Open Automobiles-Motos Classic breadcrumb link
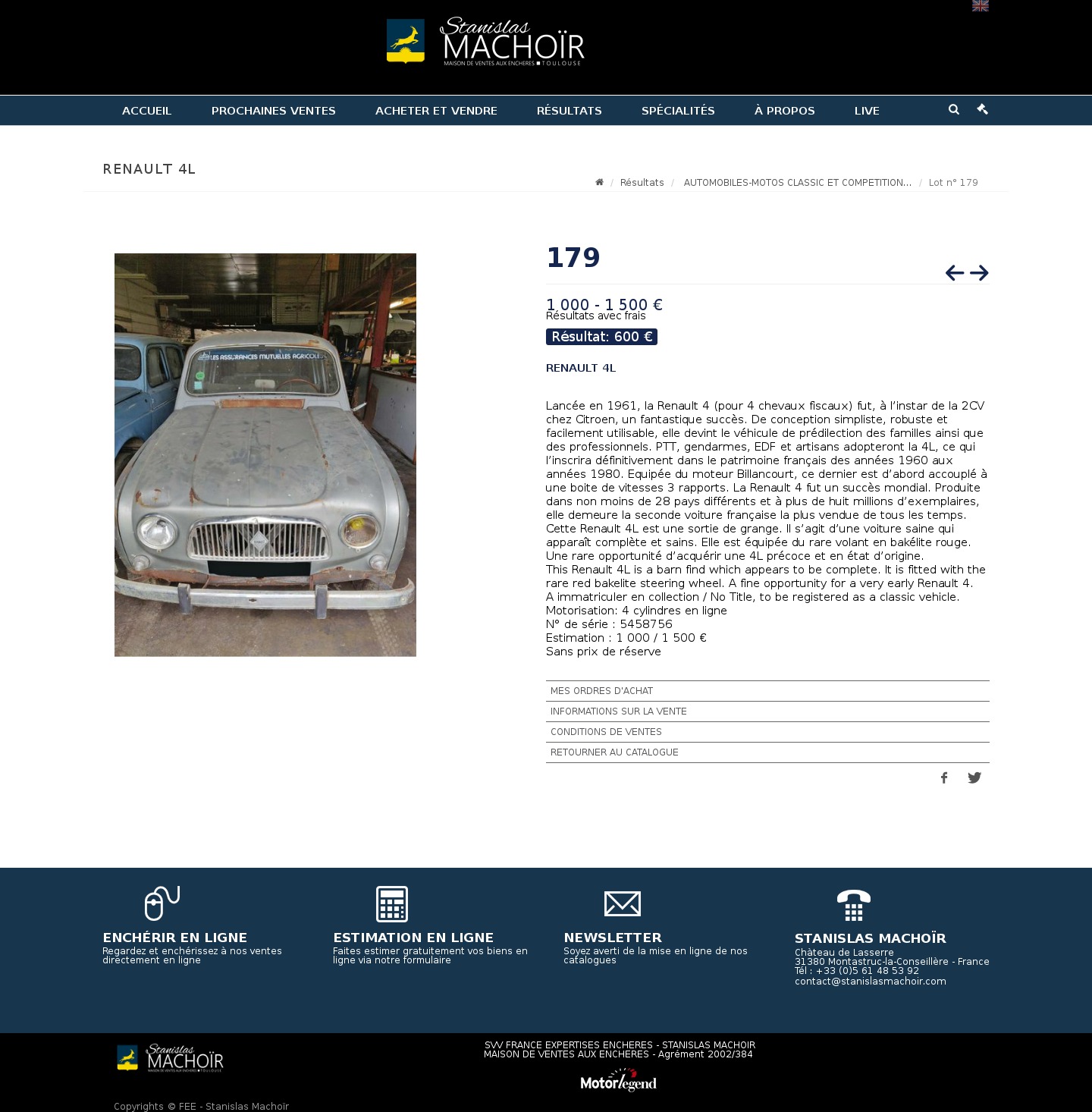Screen dimensions: 1092x1112 797,183
